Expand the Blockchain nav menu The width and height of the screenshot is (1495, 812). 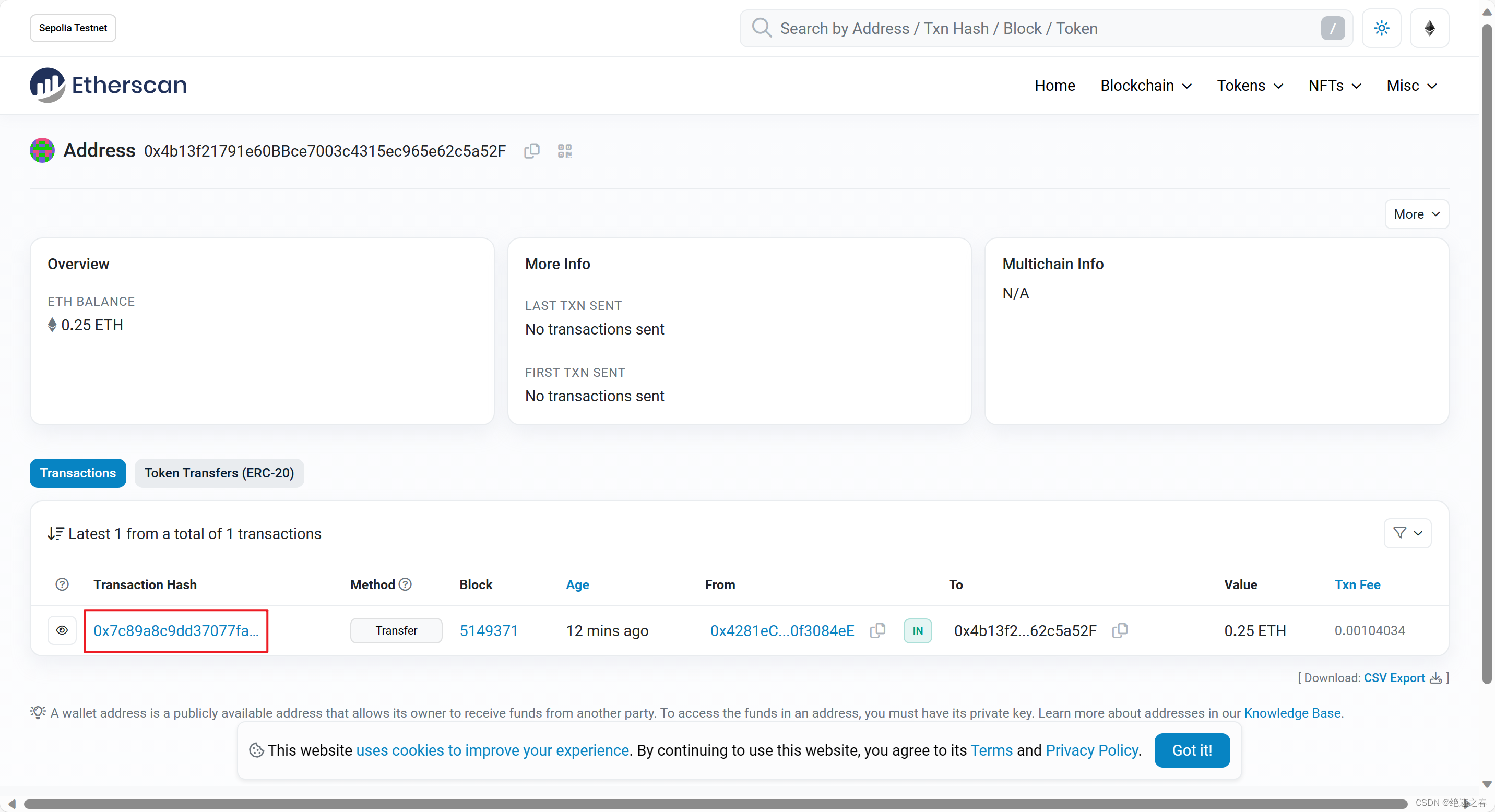(x=1145, y=85)
